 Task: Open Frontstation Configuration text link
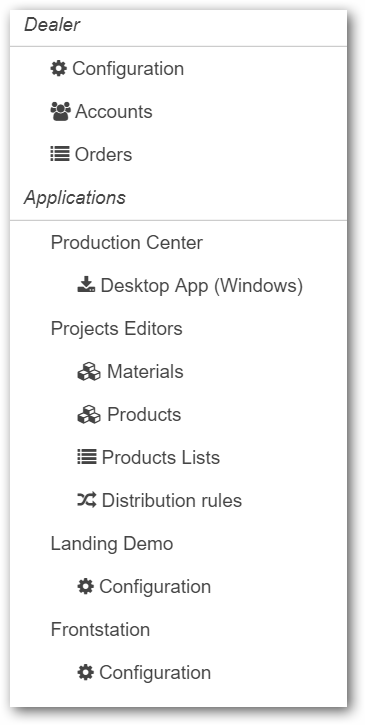coord(155,673)
